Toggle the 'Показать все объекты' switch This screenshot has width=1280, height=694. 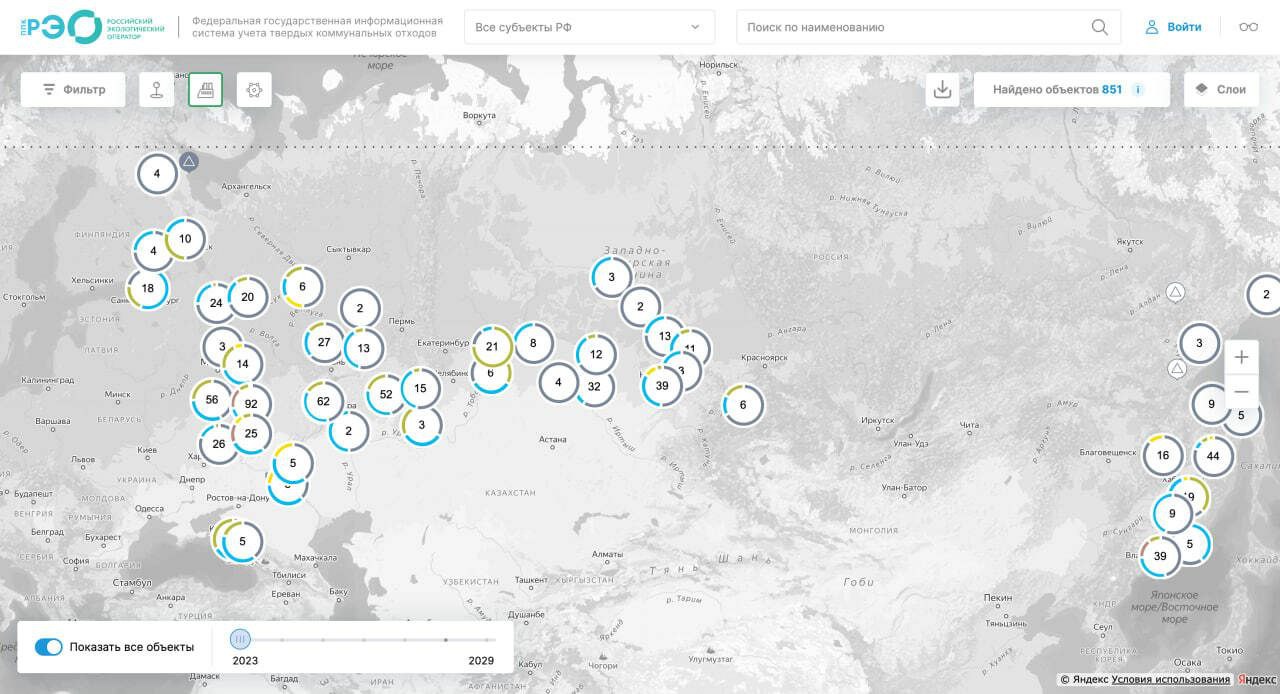tap(49, 647)
